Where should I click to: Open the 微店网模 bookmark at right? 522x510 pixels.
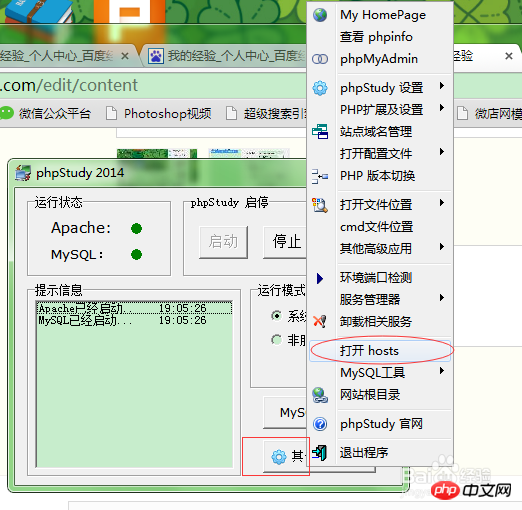(489, 114)
